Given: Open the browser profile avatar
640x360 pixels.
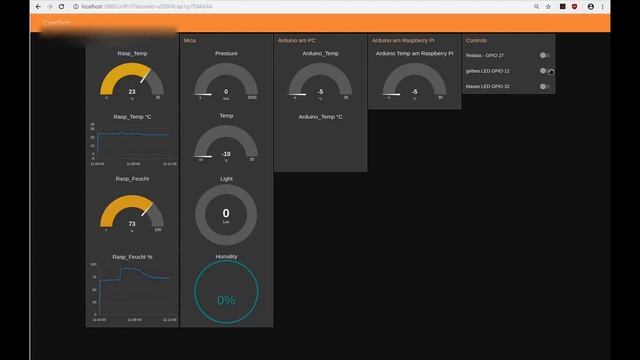Looking at the screenshot, I should click(591, 7).
